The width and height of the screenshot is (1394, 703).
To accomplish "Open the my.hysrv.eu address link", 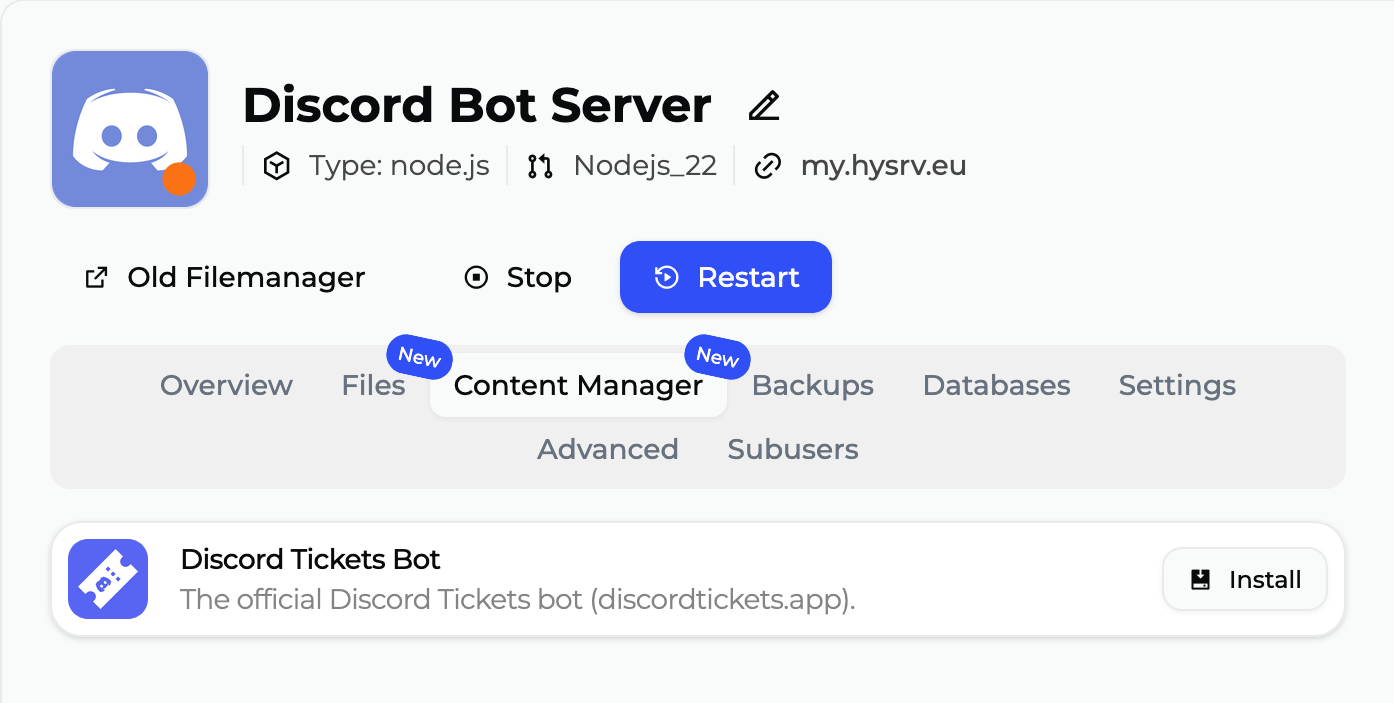I will click(x=883, y=166).
